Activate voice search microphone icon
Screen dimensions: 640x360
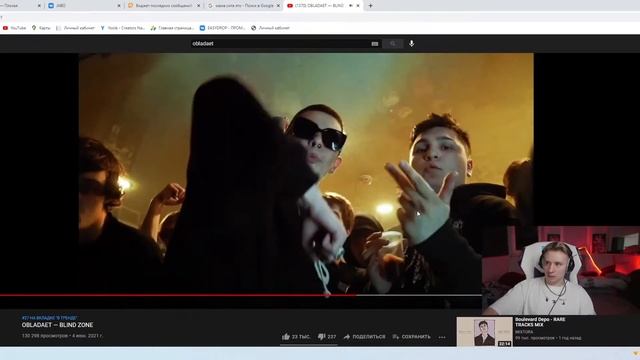(x=411, y=44)
